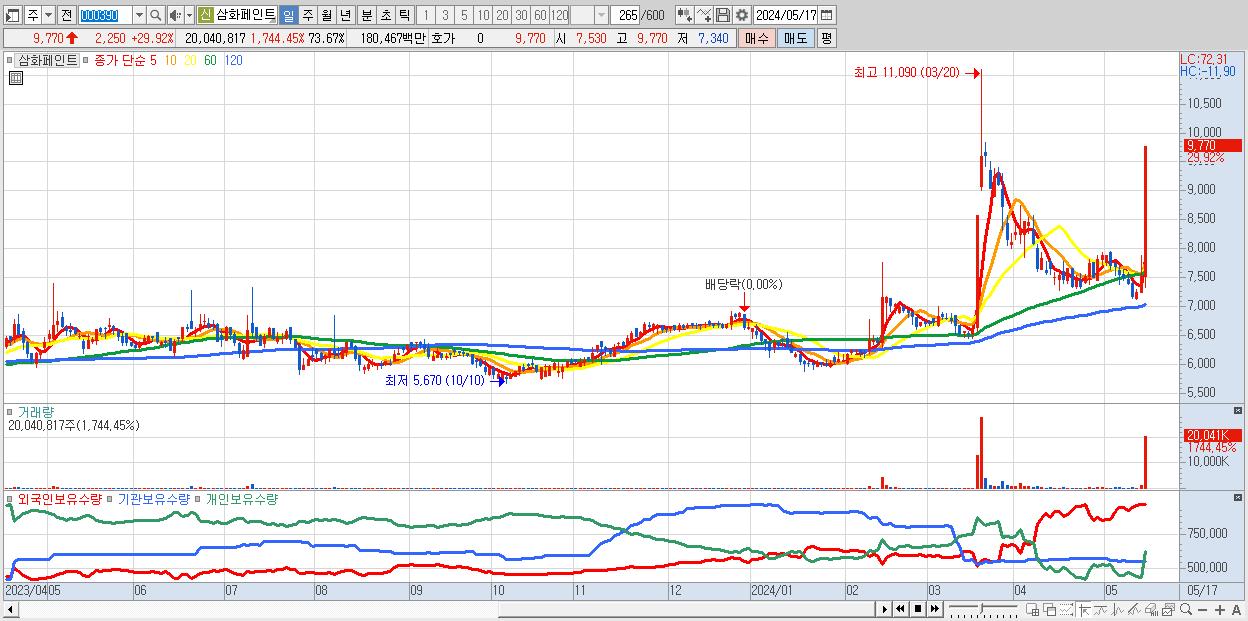Zoom in with the plus icon
The height and width of the screenshot is (621, 1248).
(x=1219, y=610)
